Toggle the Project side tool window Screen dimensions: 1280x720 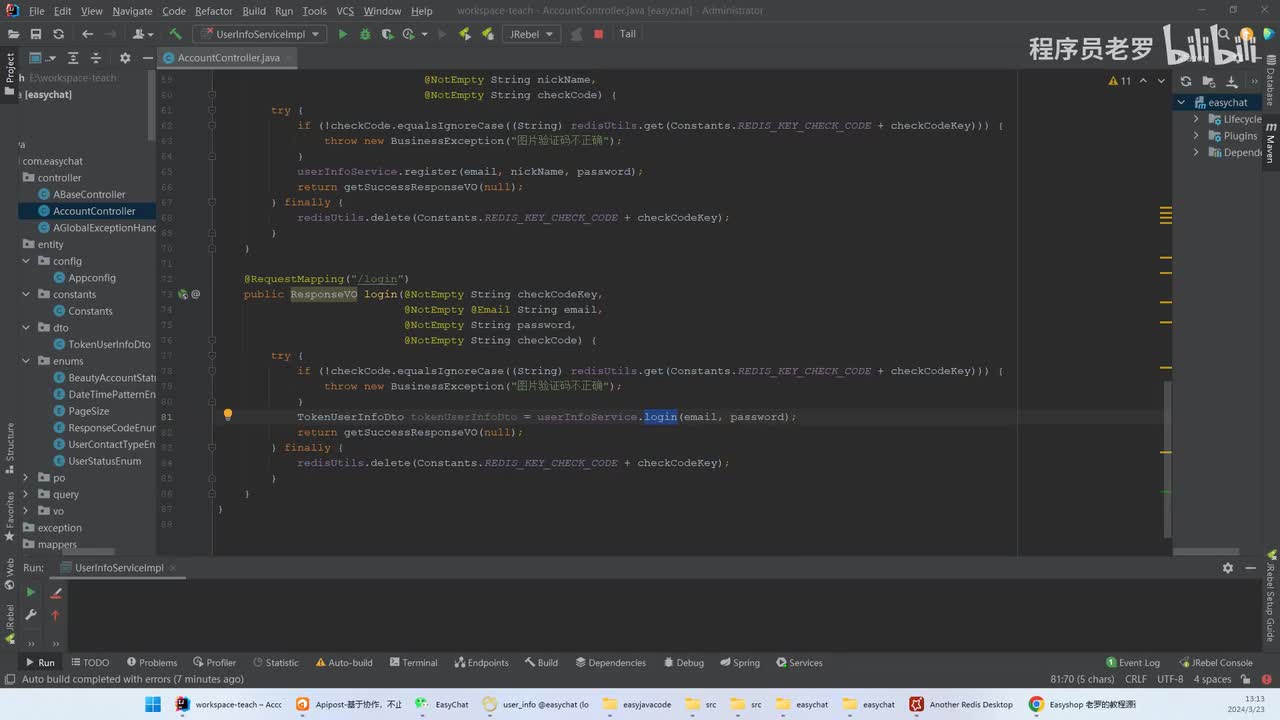point(10,68)
